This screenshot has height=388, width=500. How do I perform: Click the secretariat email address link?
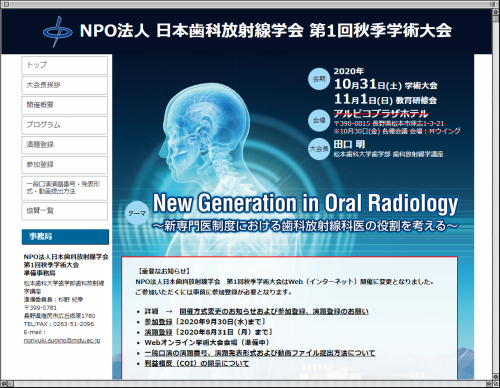pyautogui.click(x=62, y=340)
